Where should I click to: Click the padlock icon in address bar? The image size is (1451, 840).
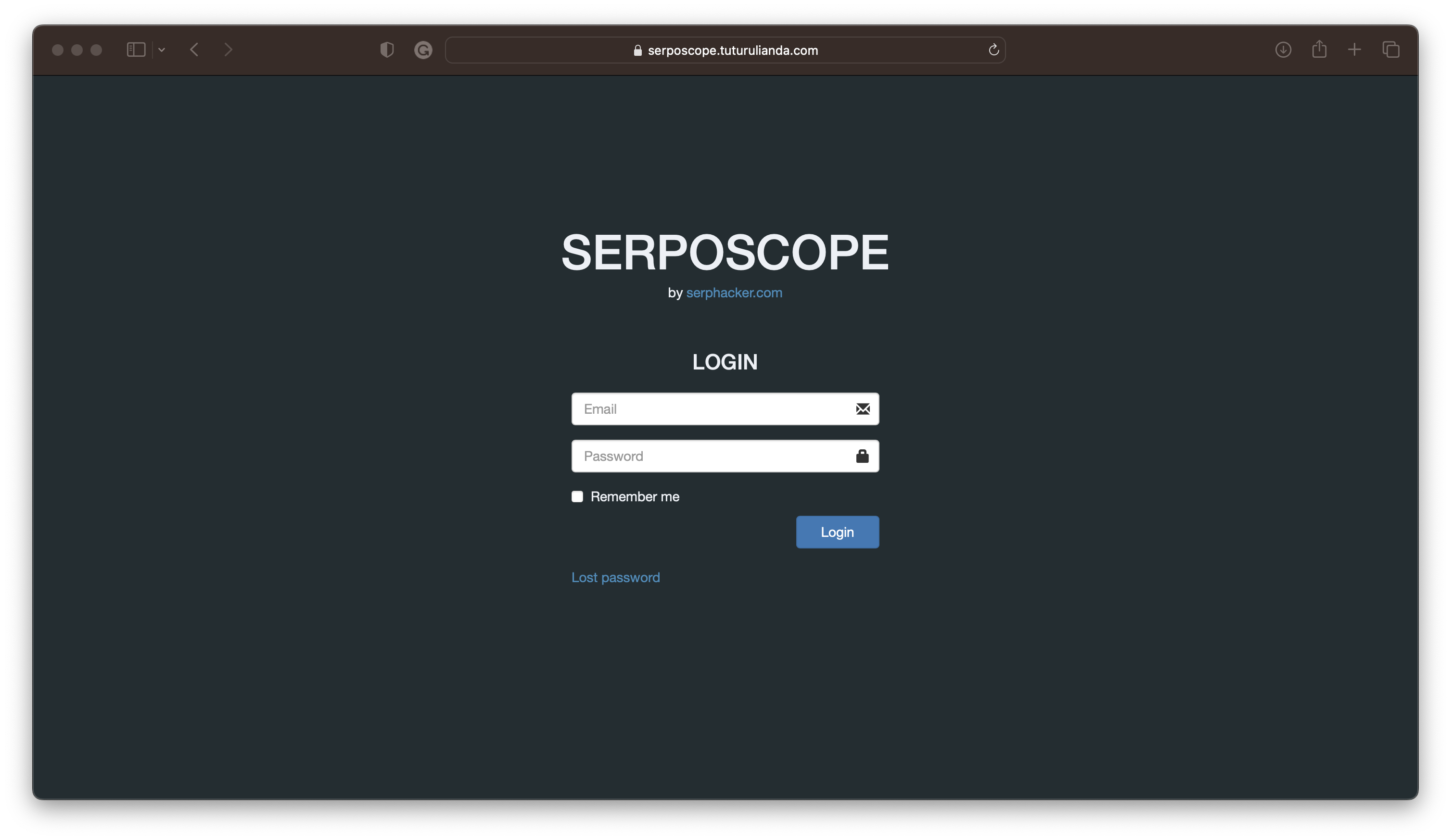pyautogui.click(x=637, y=50)
